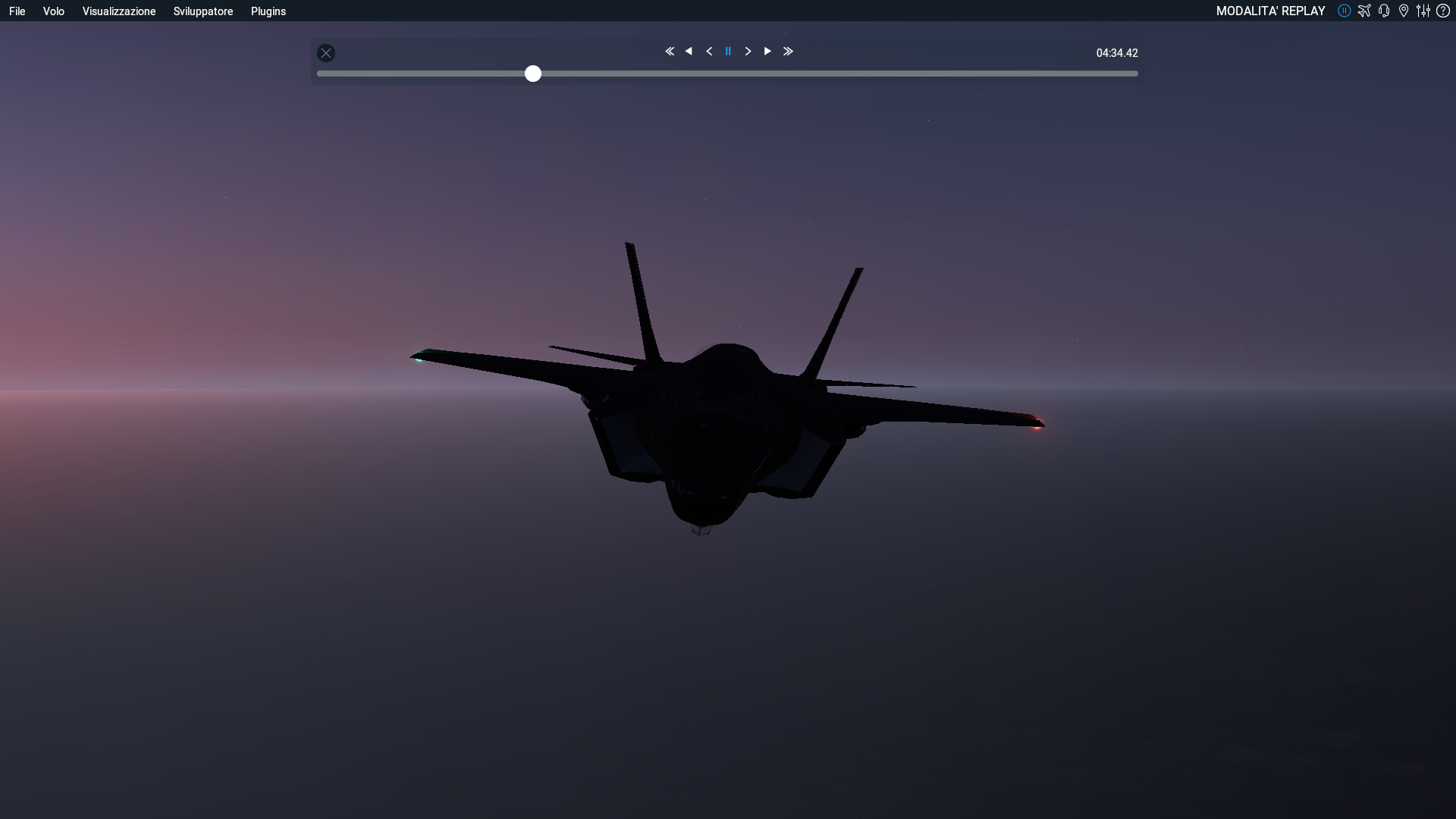Screen dimensions: 1456x819
Task: Open the File menu
Action: pos(17,11)
